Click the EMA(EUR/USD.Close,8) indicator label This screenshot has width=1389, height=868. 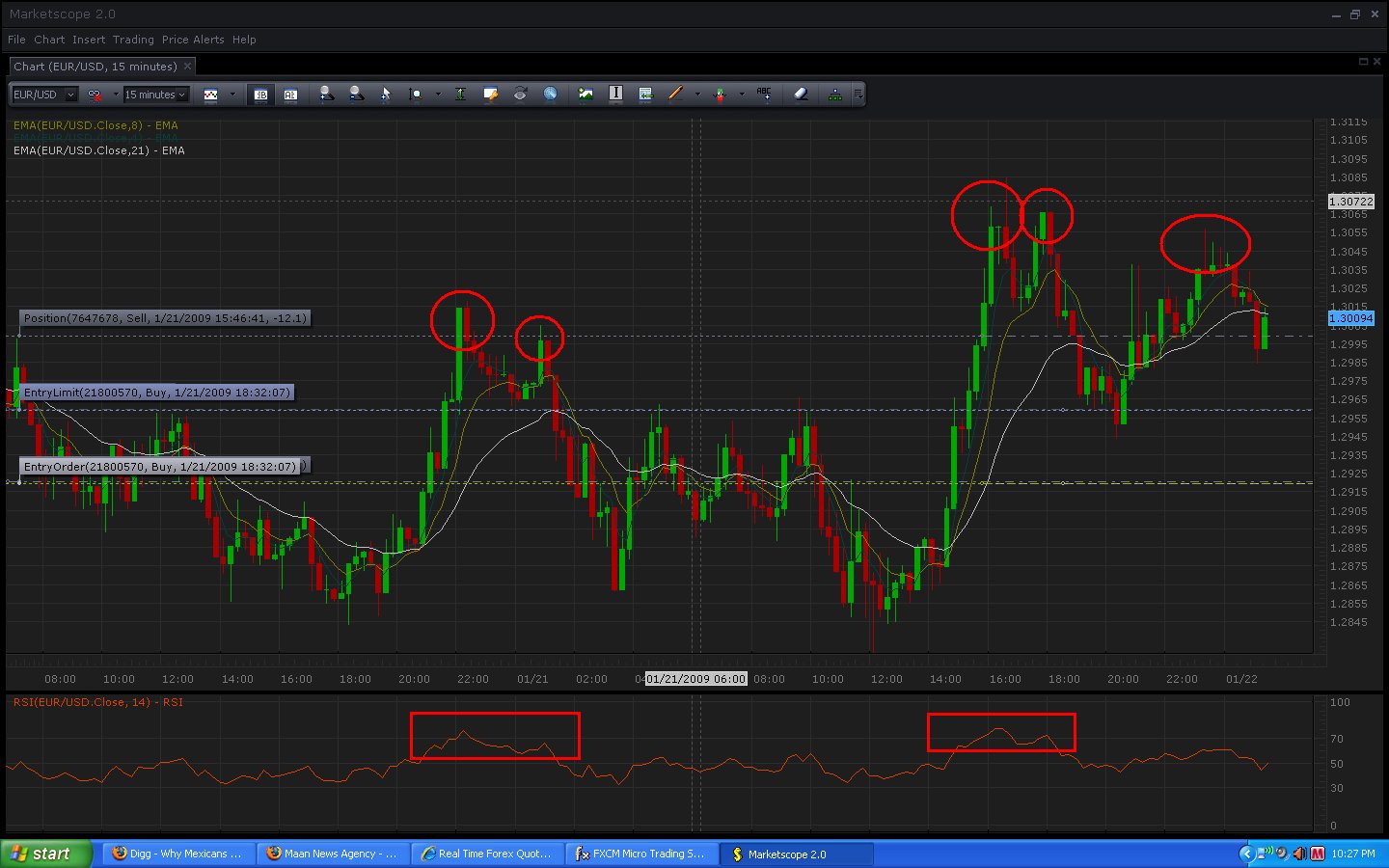click(x=95, y=125)
